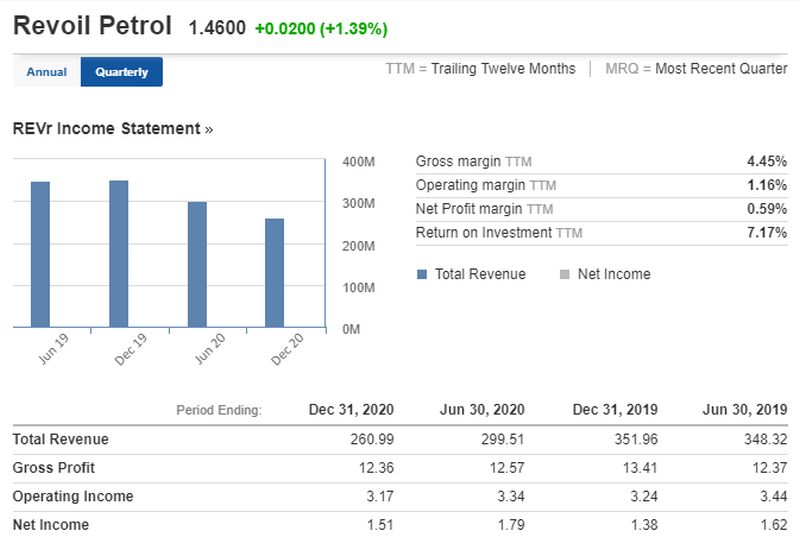Click the +0.0200 (+1.39%) change value

point(321,29)
